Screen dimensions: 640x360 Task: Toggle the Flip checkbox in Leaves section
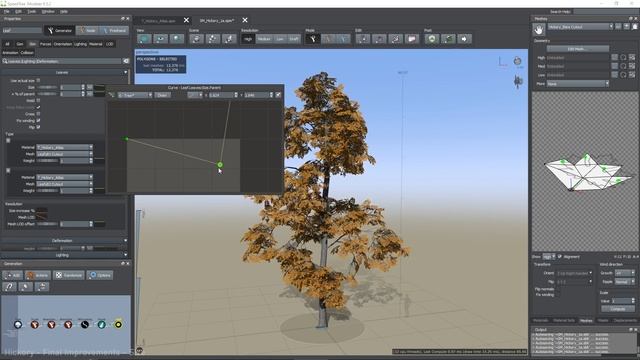(38, 127)
